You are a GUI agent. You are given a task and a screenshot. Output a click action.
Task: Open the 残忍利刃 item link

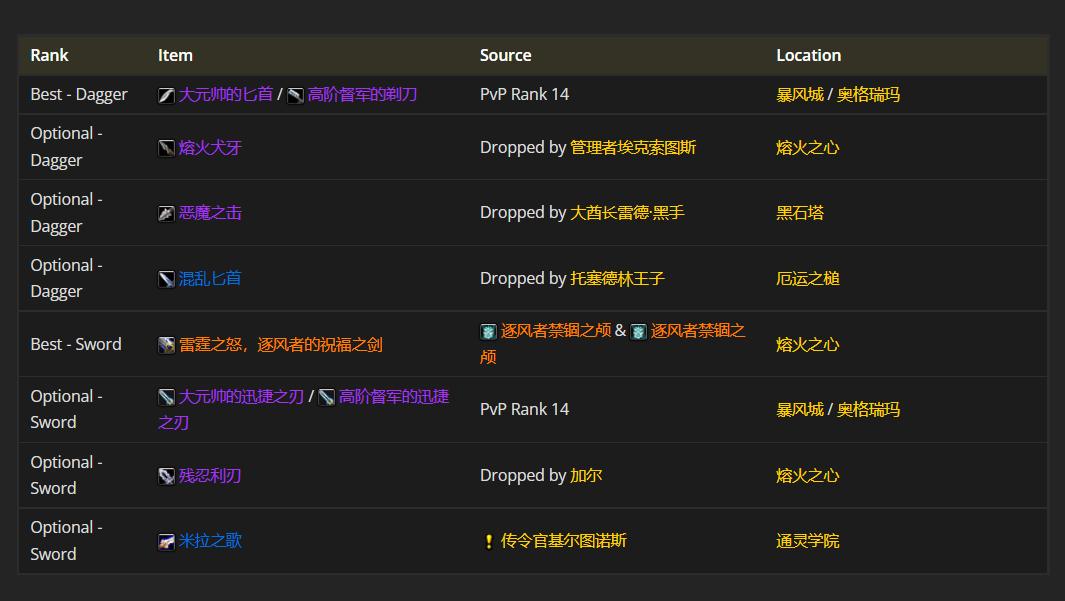click(210, 475)
